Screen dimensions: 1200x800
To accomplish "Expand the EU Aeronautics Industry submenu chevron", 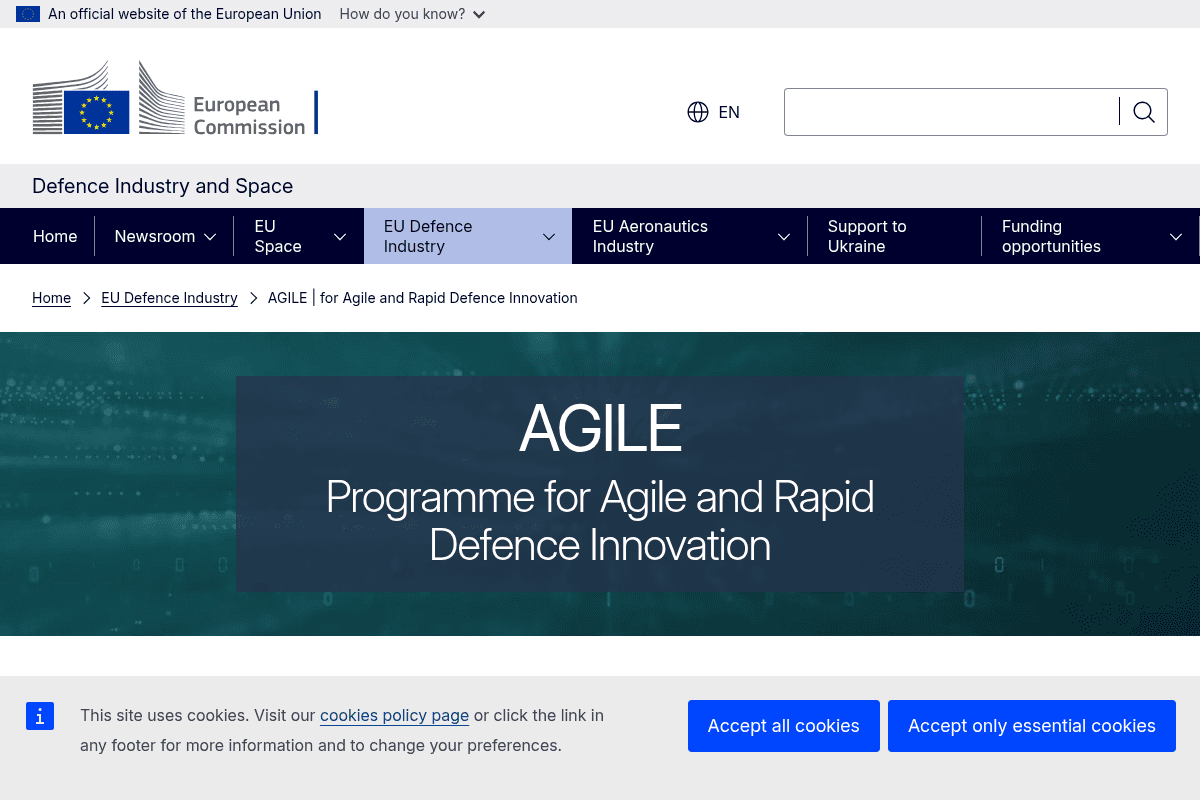I will tap(784, 237).
